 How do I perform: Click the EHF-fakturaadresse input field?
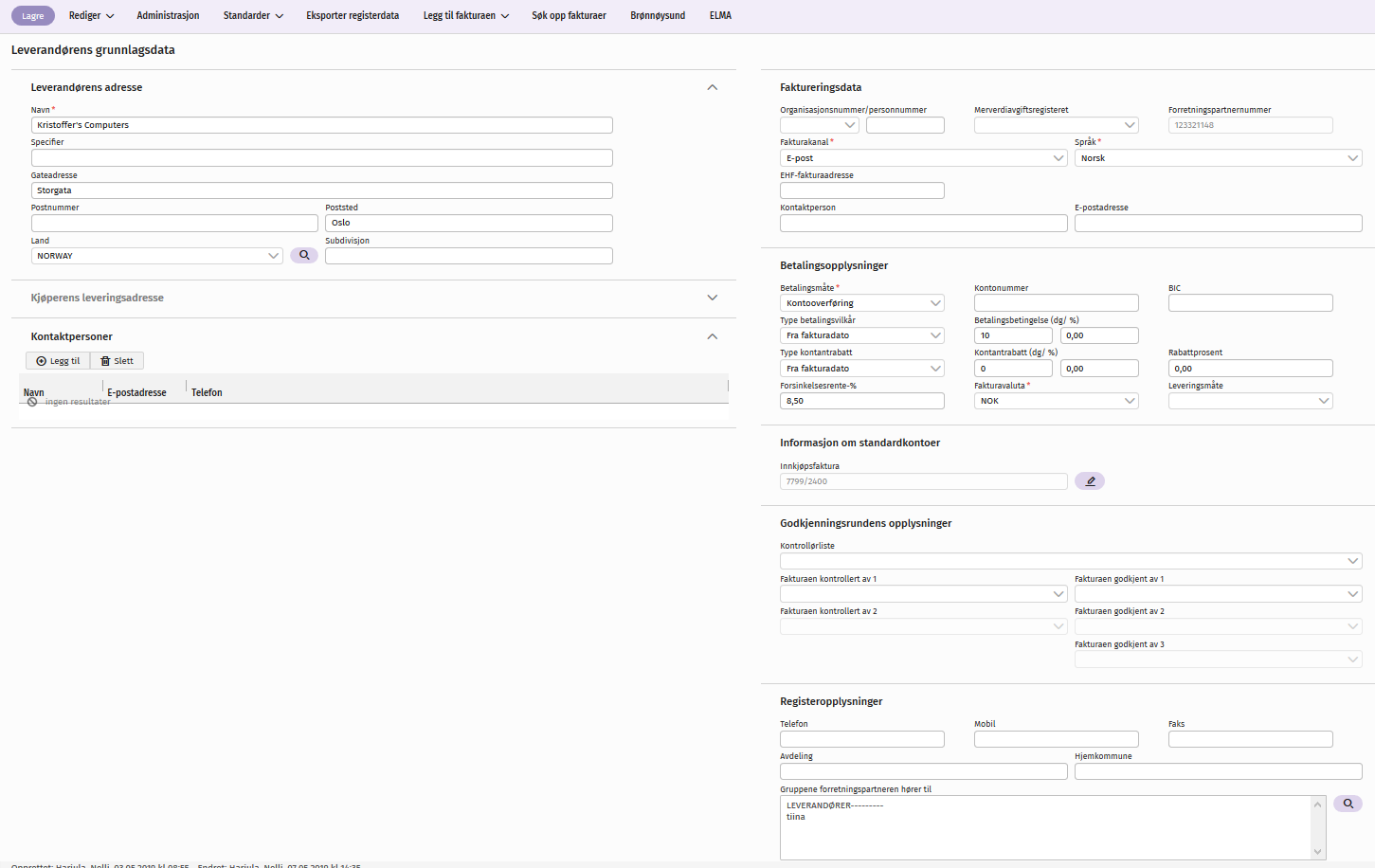(862, 190)
